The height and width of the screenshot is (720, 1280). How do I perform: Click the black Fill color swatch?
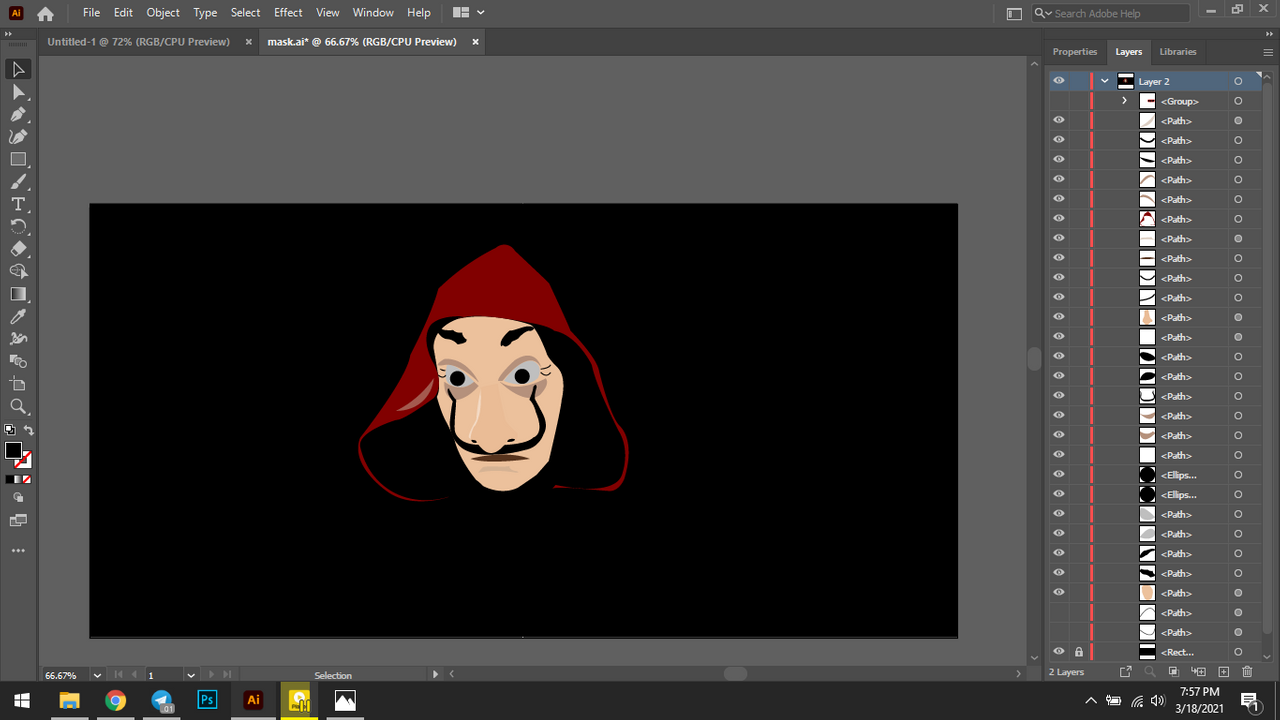tap(13, 451)
